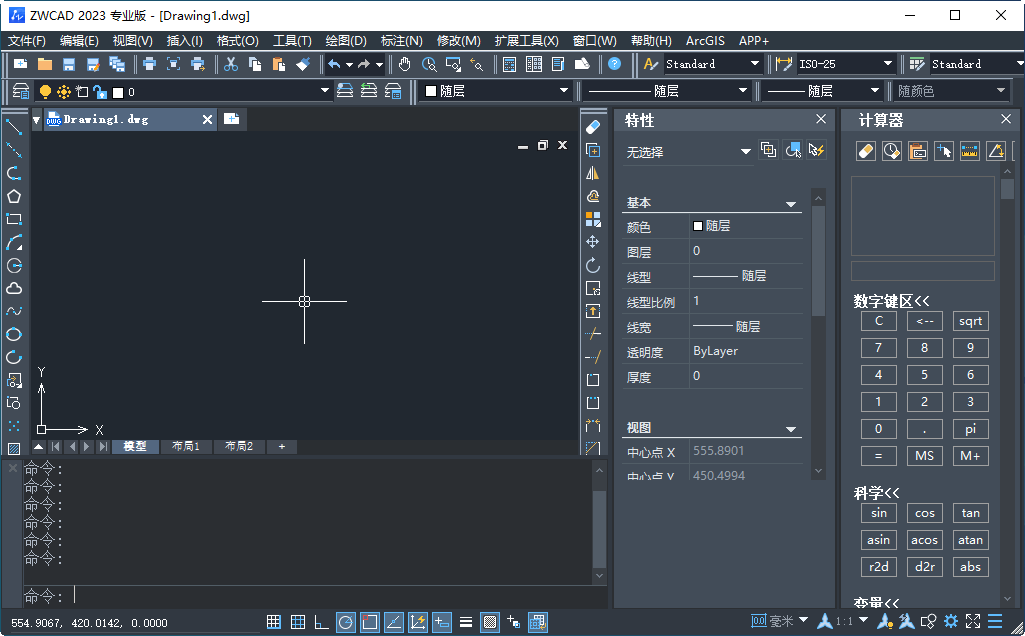Toggle Polar tracking in status bar

[x=346, y=622]
